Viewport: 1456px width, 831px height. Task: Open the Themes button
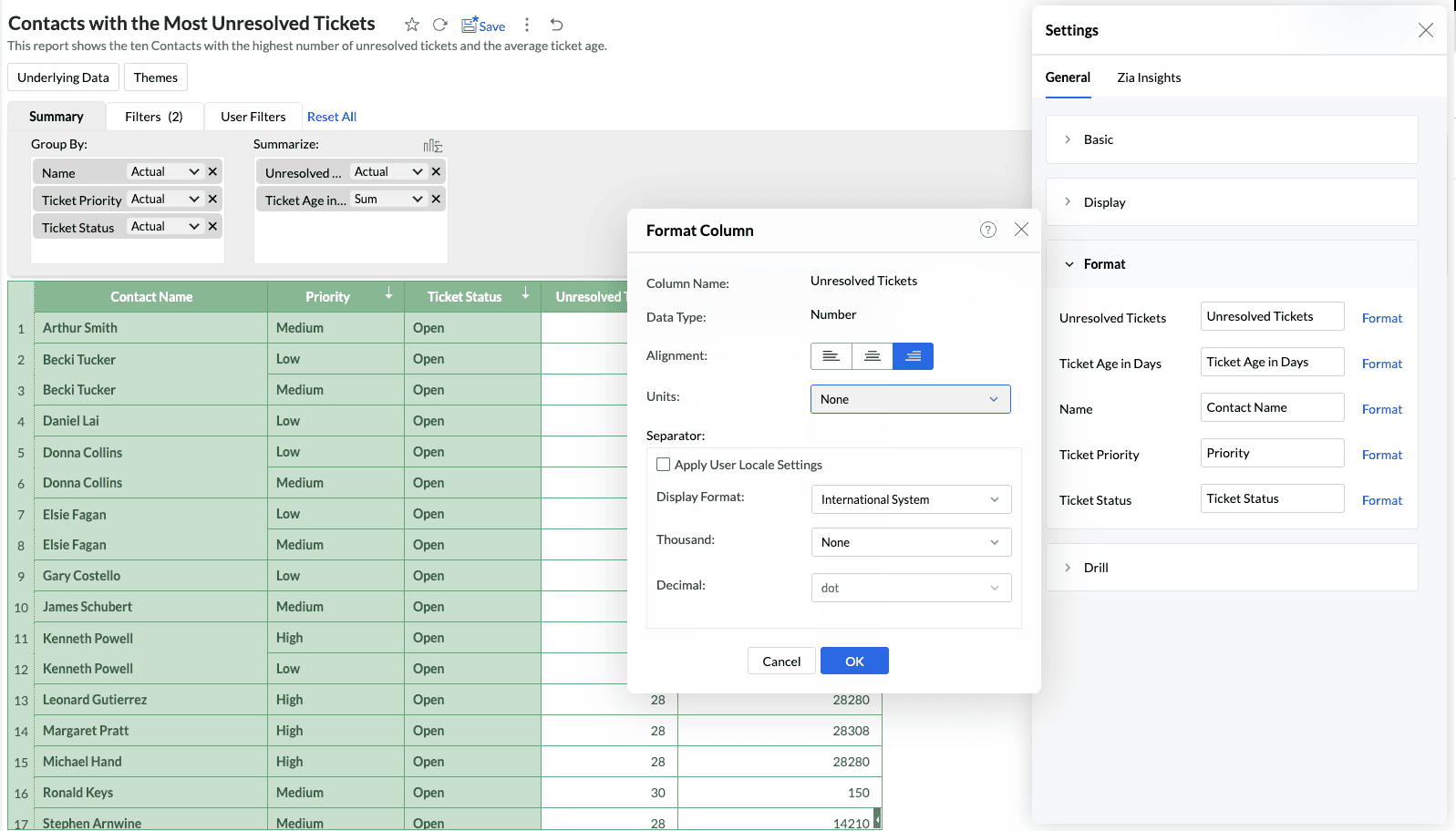click(x=156, y=77)
